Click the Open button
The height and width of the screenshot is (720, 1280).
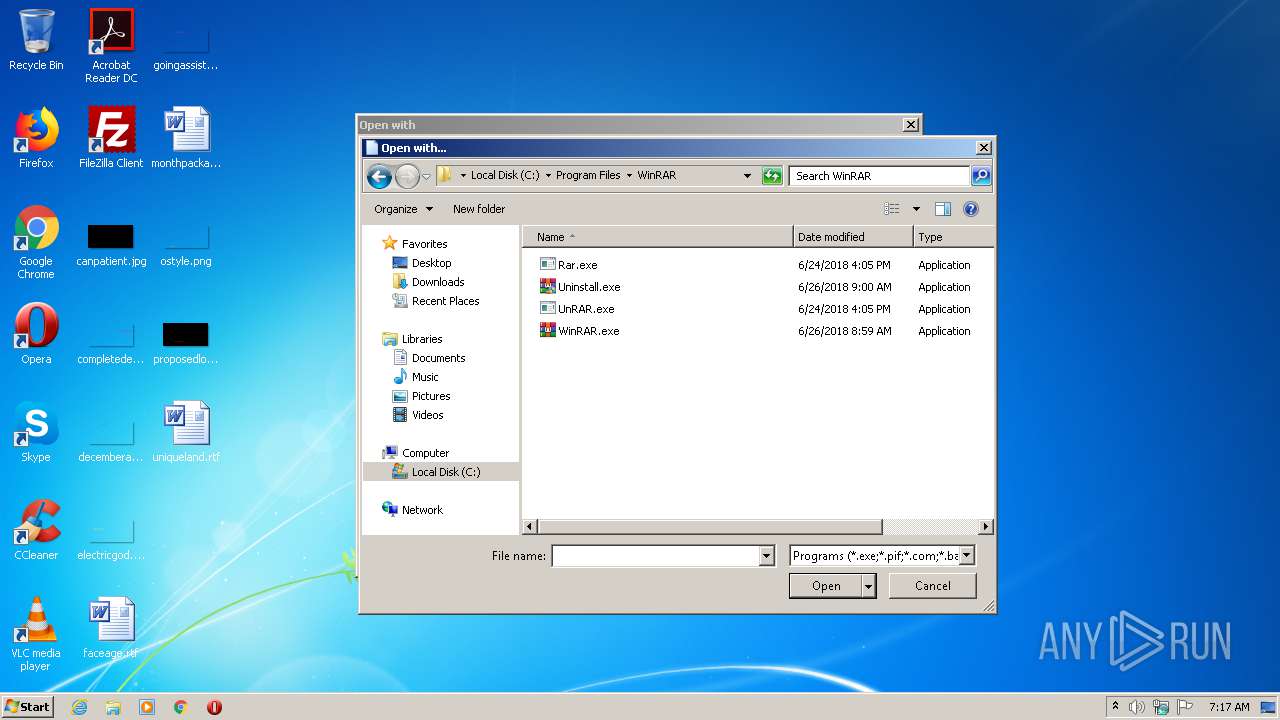(825, 586)
